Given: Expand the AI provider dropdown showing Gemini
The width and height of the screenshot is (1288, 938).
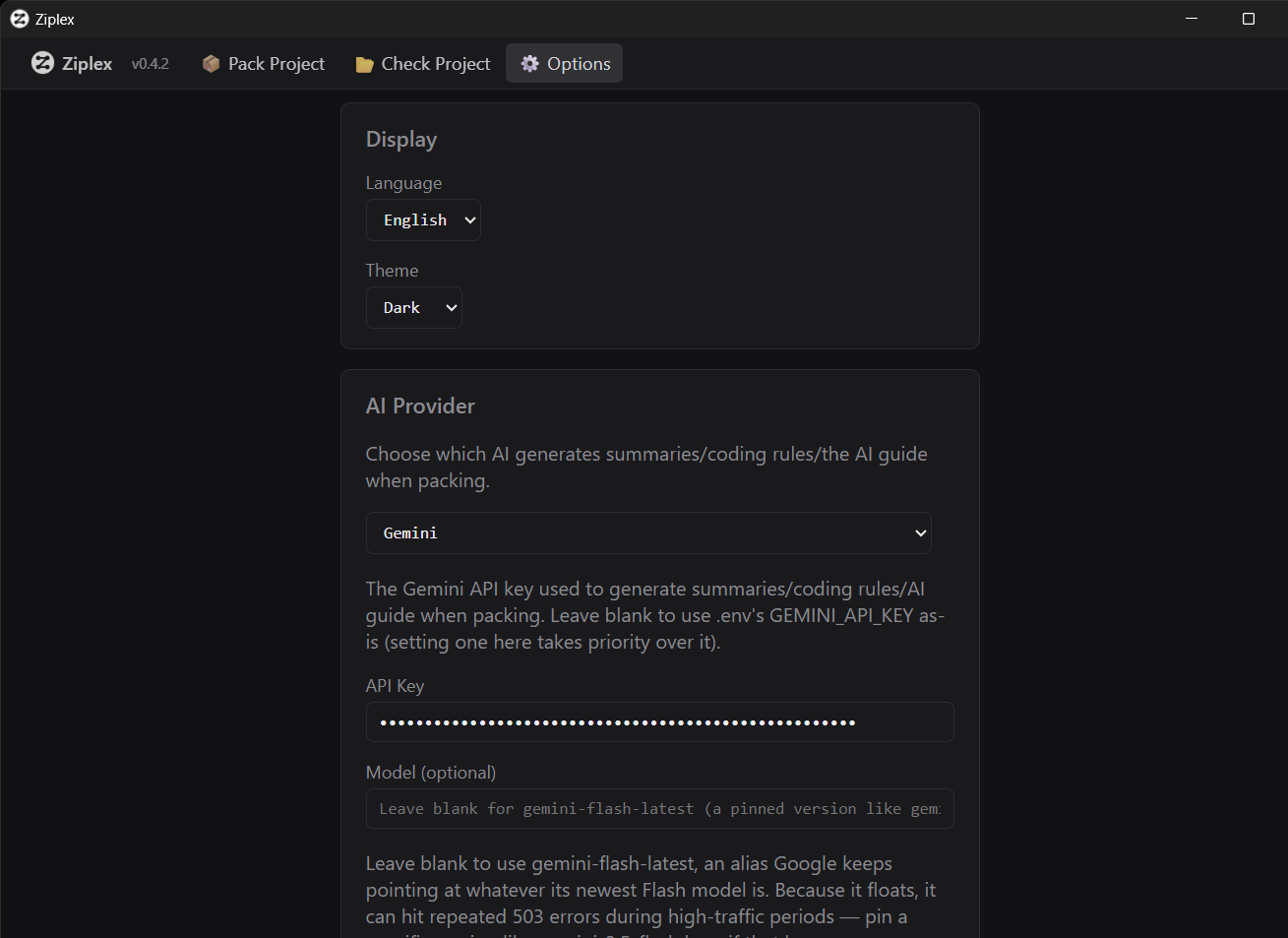Looking at the screenshot, I should (648, 532).
